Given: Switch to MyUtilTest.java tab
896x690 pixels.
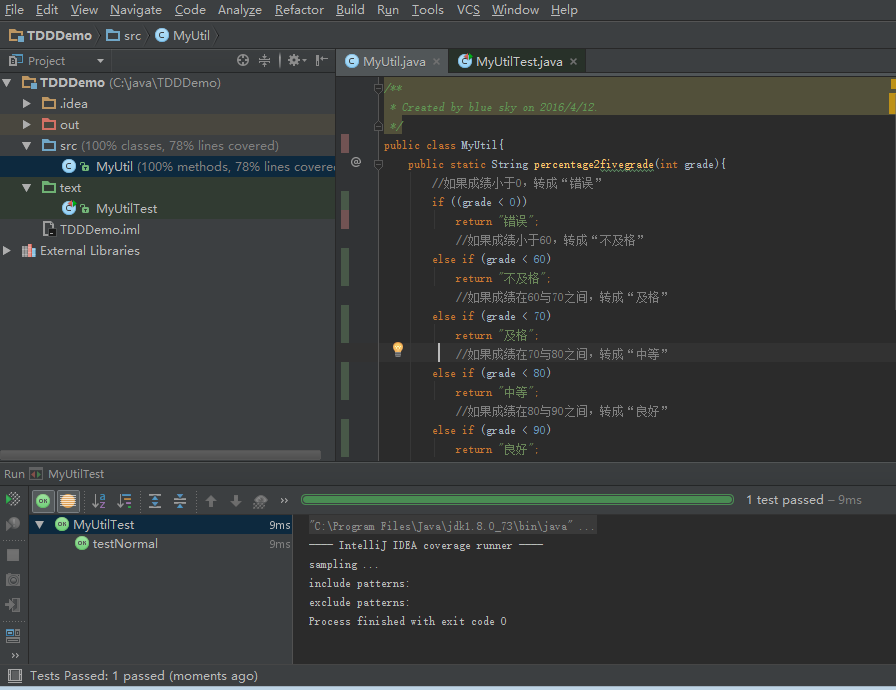Looking at the screenshot, I should [x=518, y=62].
